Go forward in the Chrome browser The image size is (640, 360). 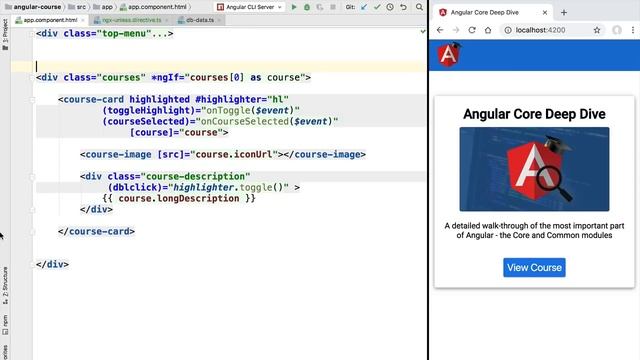(456, 30)
